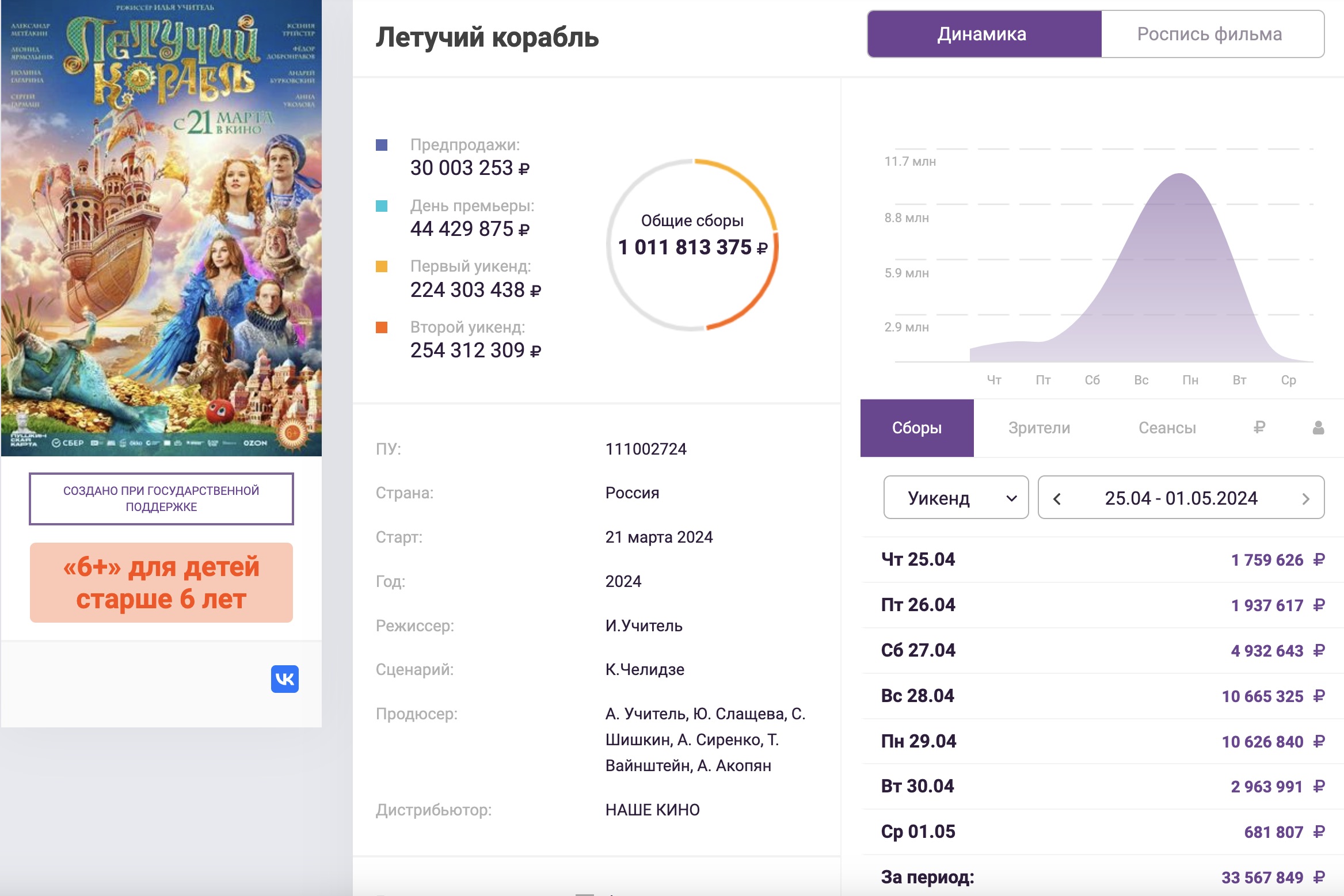Click the VK share icon
This screenshot has width=1344, height=896.
(284, 679)
